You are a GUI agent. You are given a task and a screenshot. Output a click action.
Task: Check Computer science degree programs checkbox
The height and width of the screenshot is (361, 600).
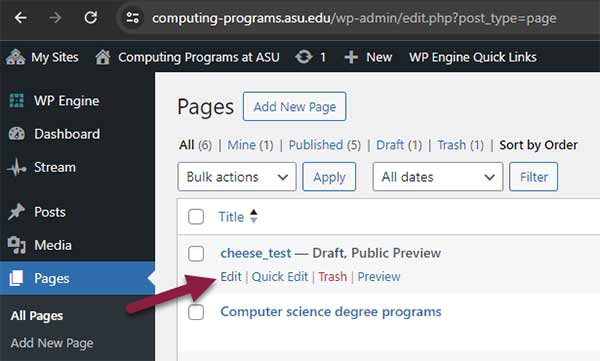click(x=196, y=312)
